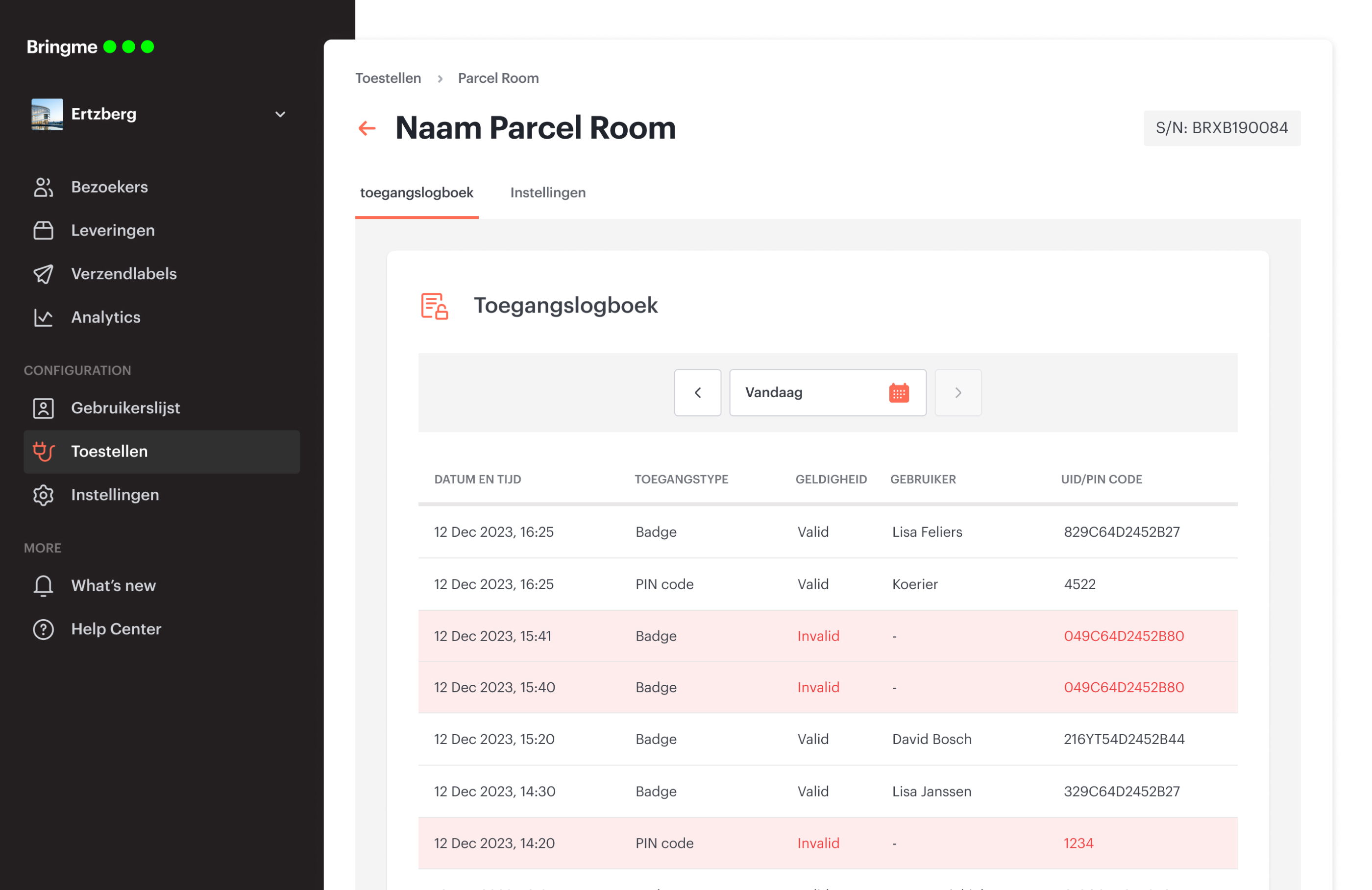
Task: Click the orange calendar icon
Action: click(x=899, y=392)
